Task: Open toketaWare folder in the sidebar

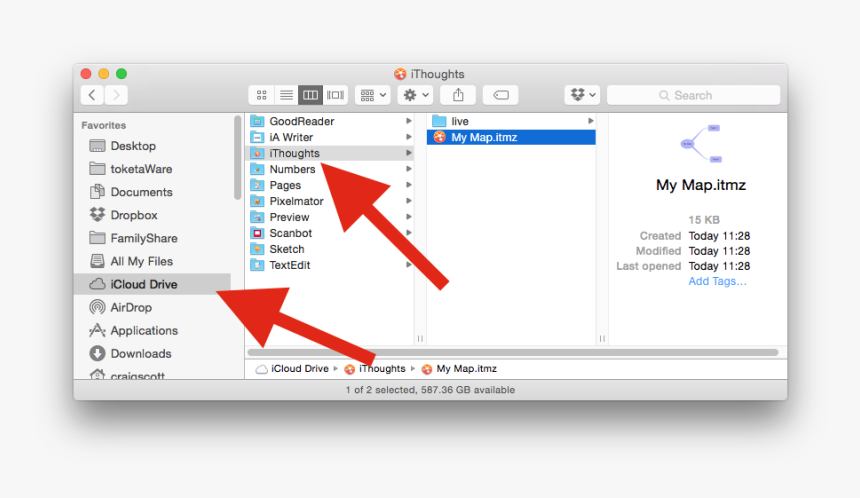Action: point(154,169)
